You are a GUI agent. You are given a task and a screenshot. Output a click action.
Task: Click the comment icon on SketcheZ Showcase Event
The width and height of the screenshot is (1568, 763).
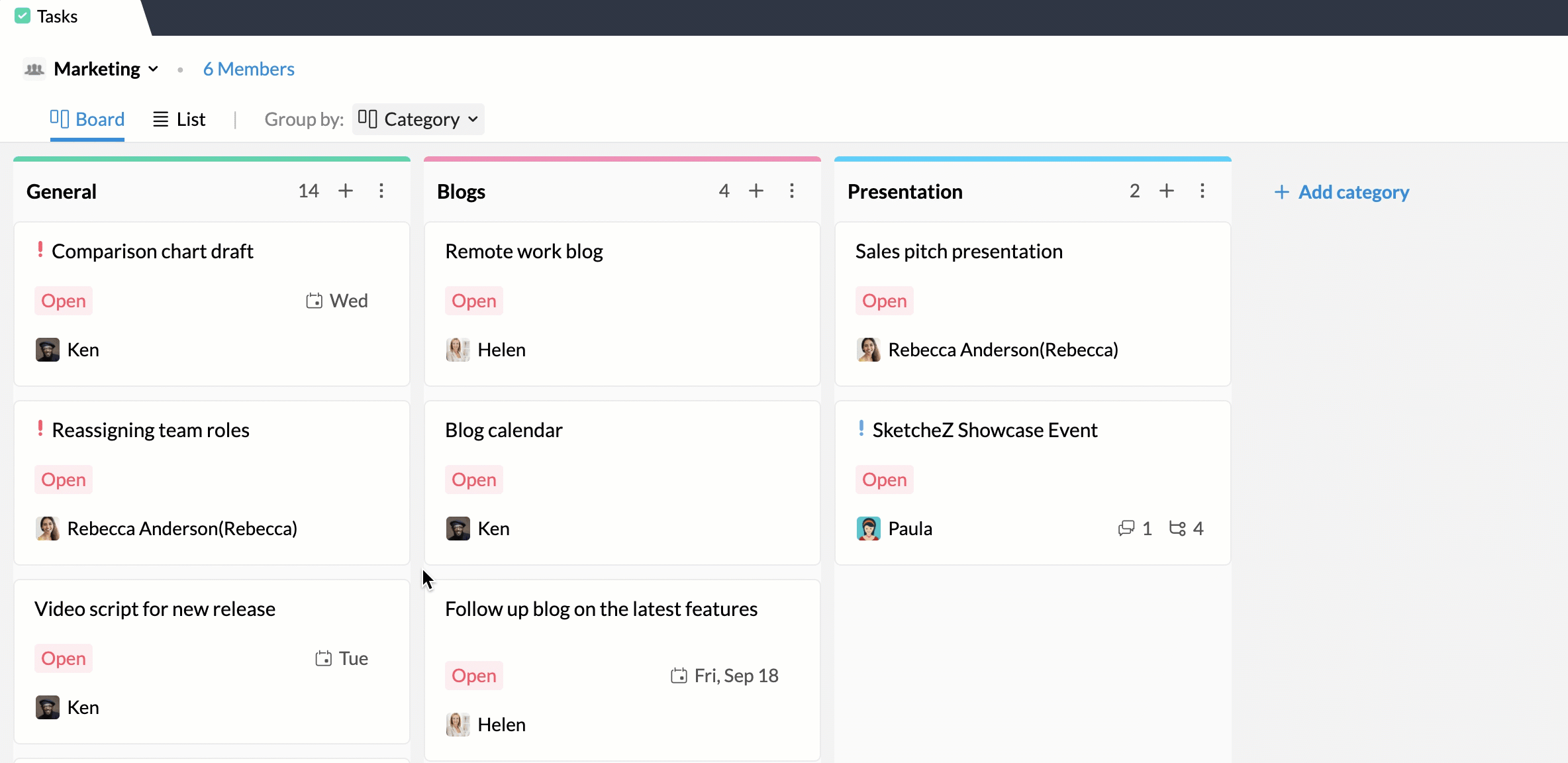(1126, 529)
